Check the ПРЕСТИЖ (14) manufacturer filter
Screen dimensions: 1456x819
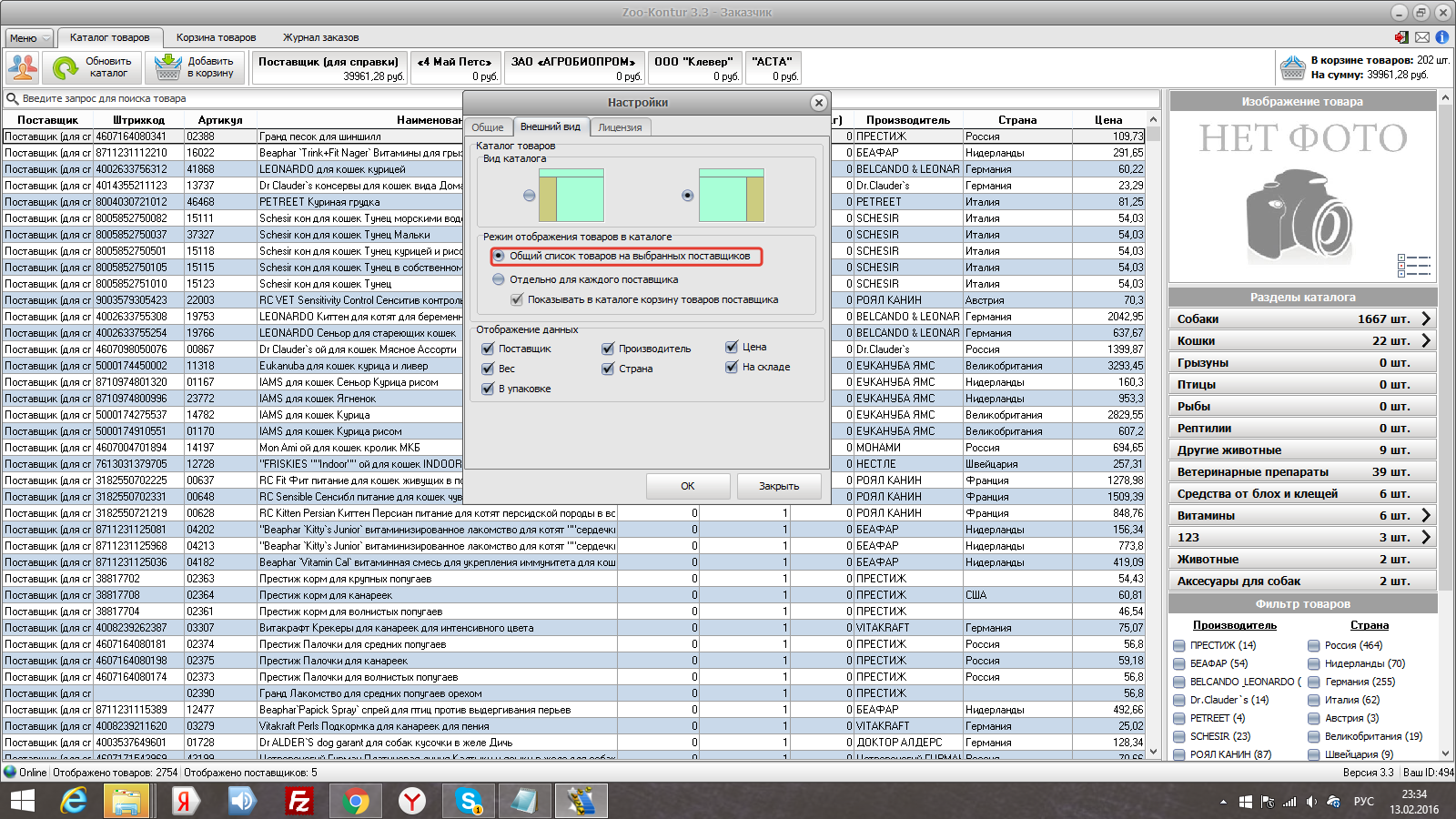pos(1179,645)
